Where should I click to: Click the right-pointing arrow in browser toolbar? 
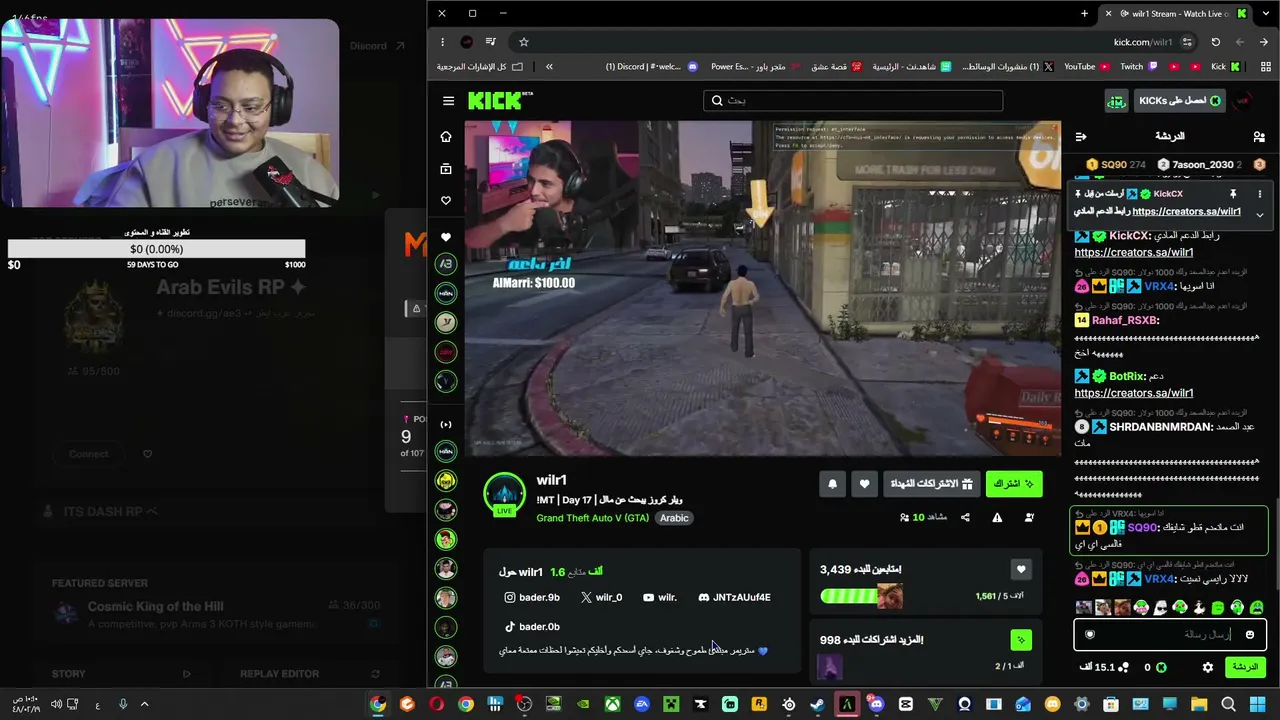(1264, 42)
